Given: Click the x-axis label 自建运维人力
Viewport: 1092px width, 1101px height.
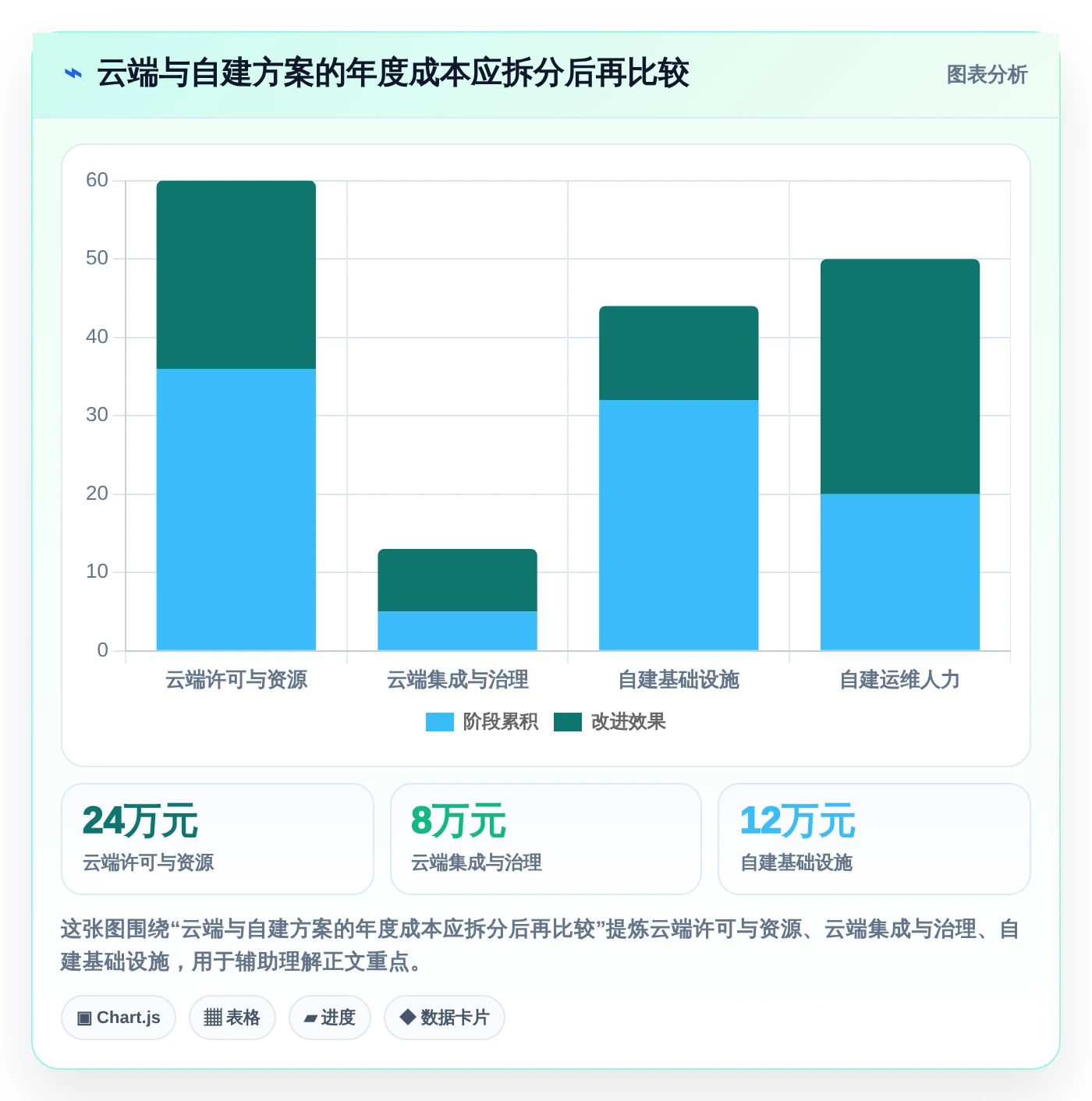Looking at the screenshot, I should (x=900, y=680).
